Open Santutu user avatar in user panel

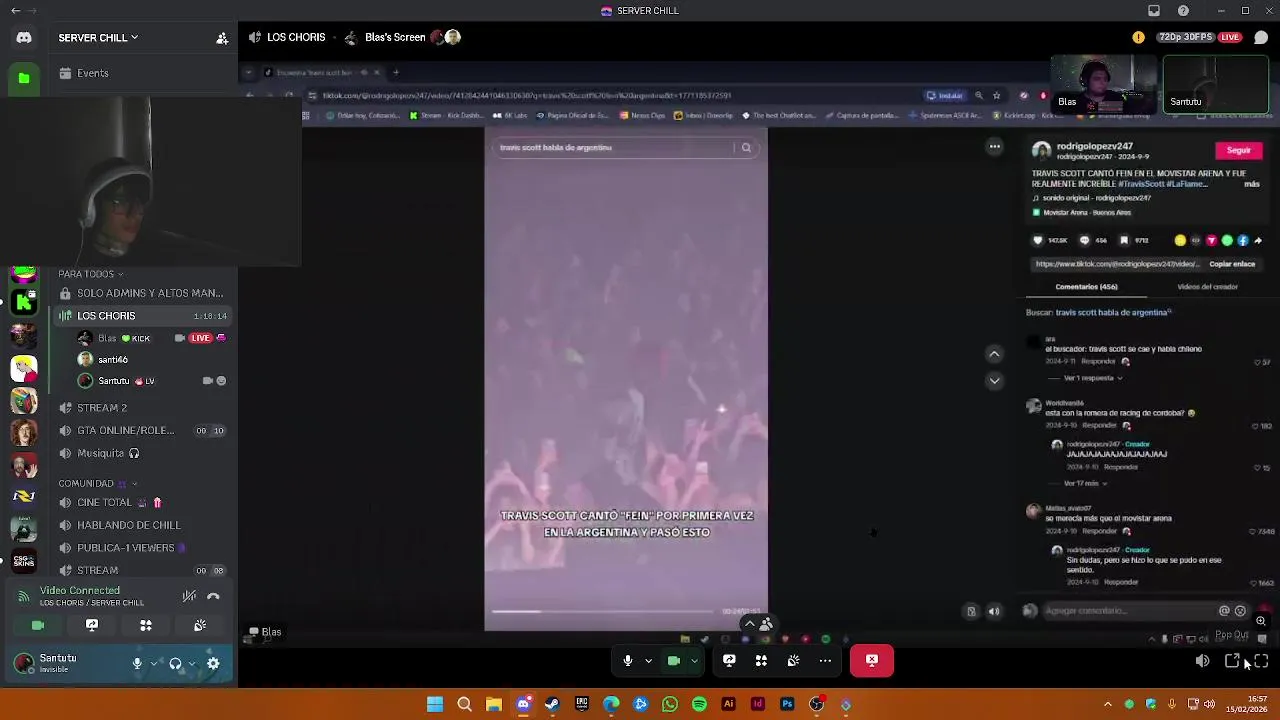click(24, 663)
